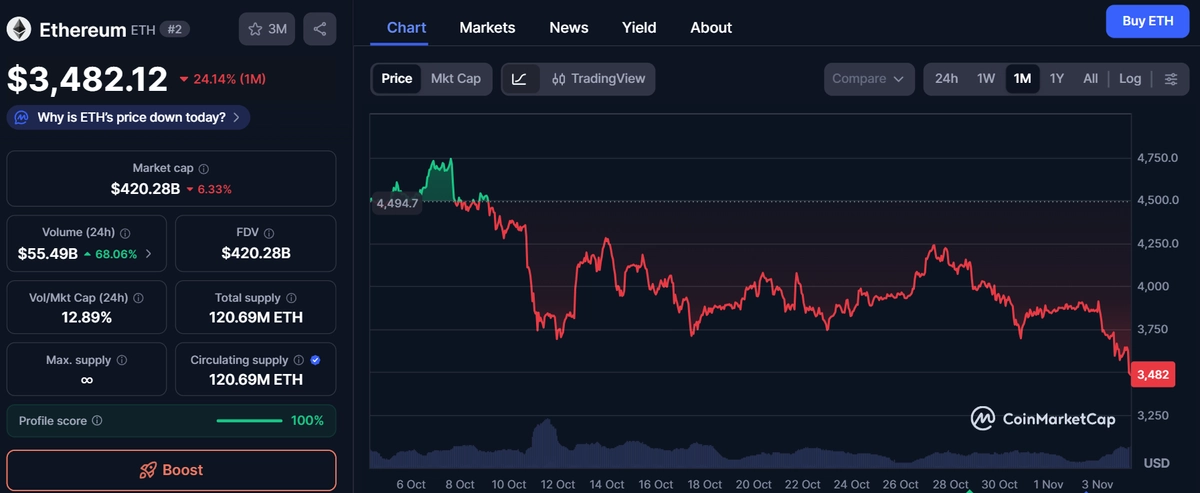Screen dimensions: 1200x493
Task: Open the News tab
Action: [x=569, y=28]
